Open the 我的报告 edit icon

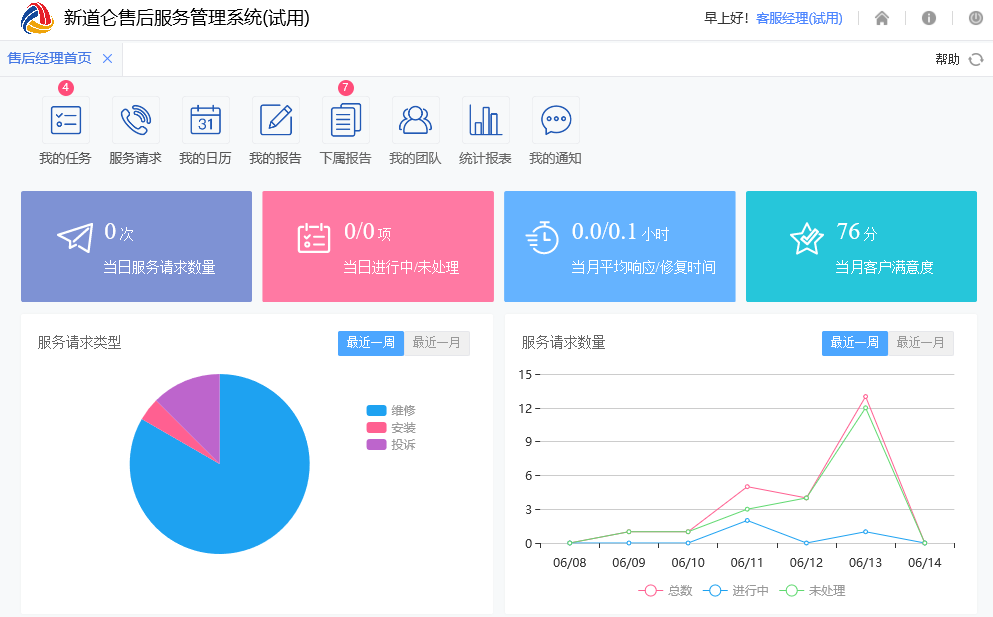pyautogui.click(x=275, y=120)
